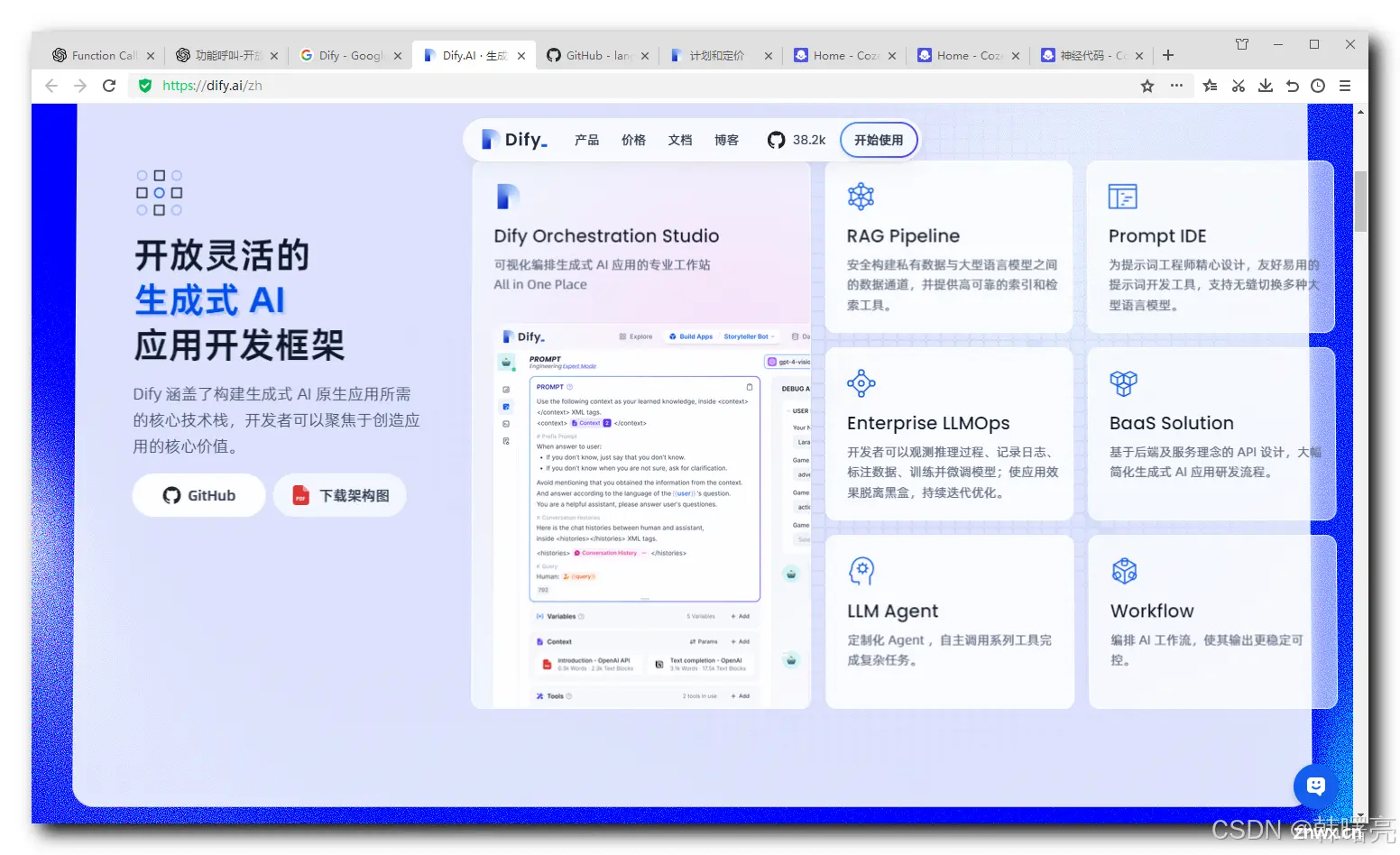Click the Enterprise LLMOps card title
The width and height of the screenshot is (1400, 855).
pyautogui.click(x=928, y=423)
